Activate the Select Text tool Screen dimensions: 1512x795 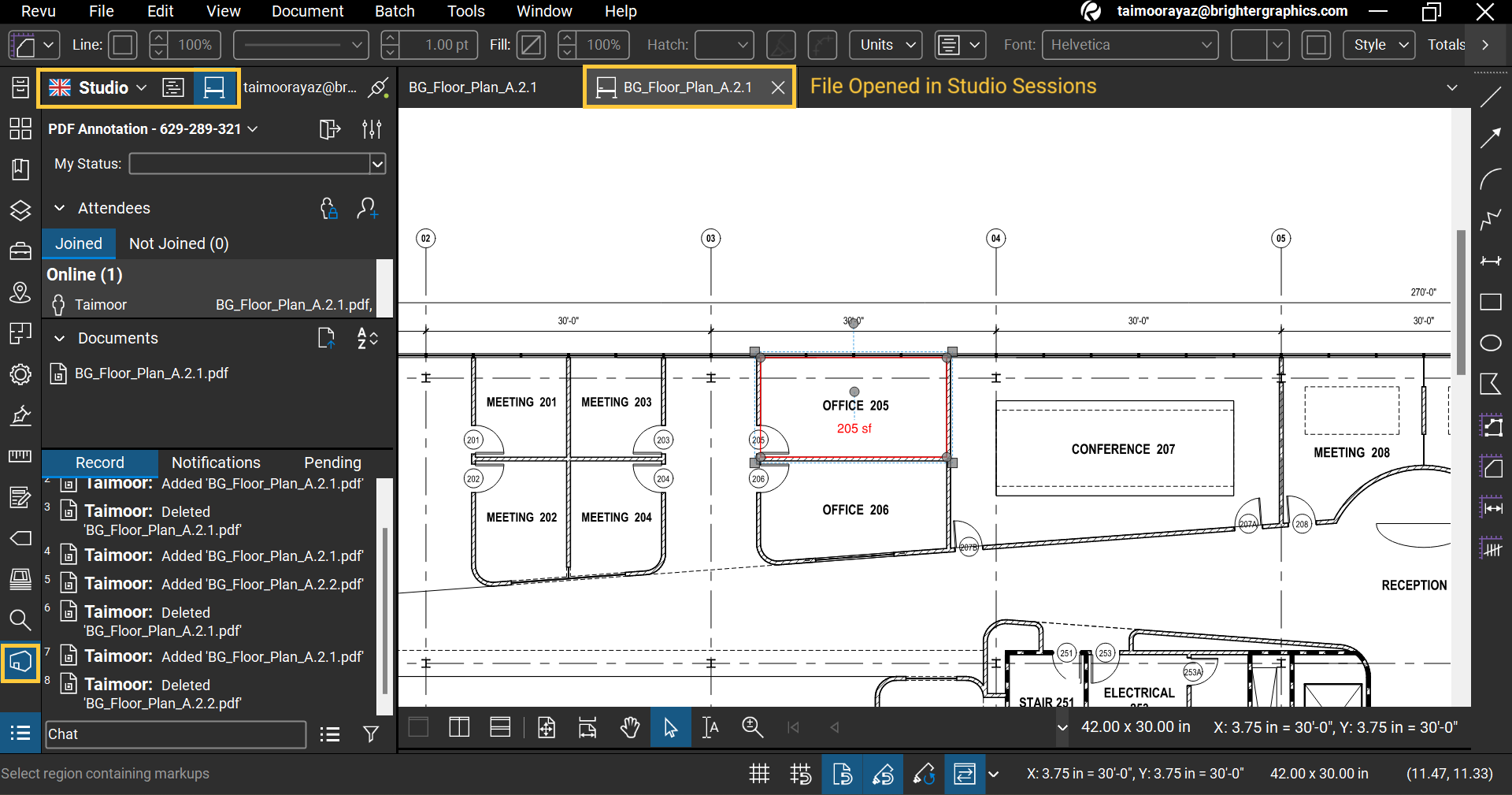pyautogui.click(x=710, y=727)
